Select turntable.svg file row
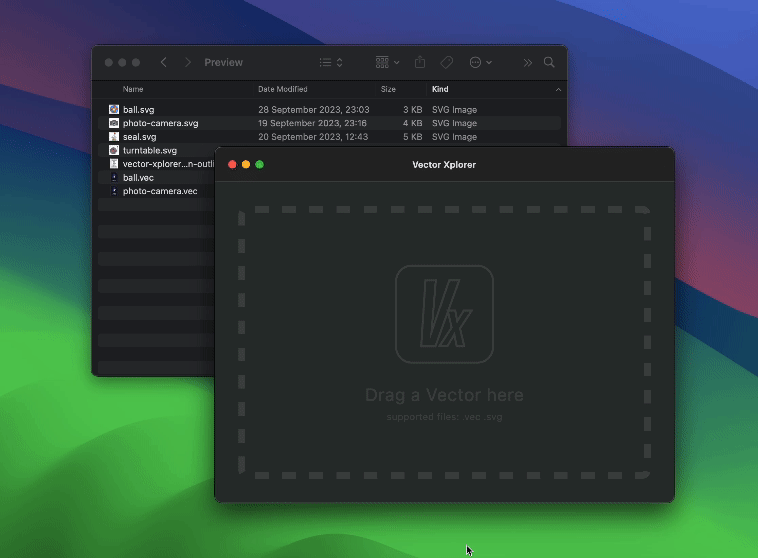 click(156, 150)
